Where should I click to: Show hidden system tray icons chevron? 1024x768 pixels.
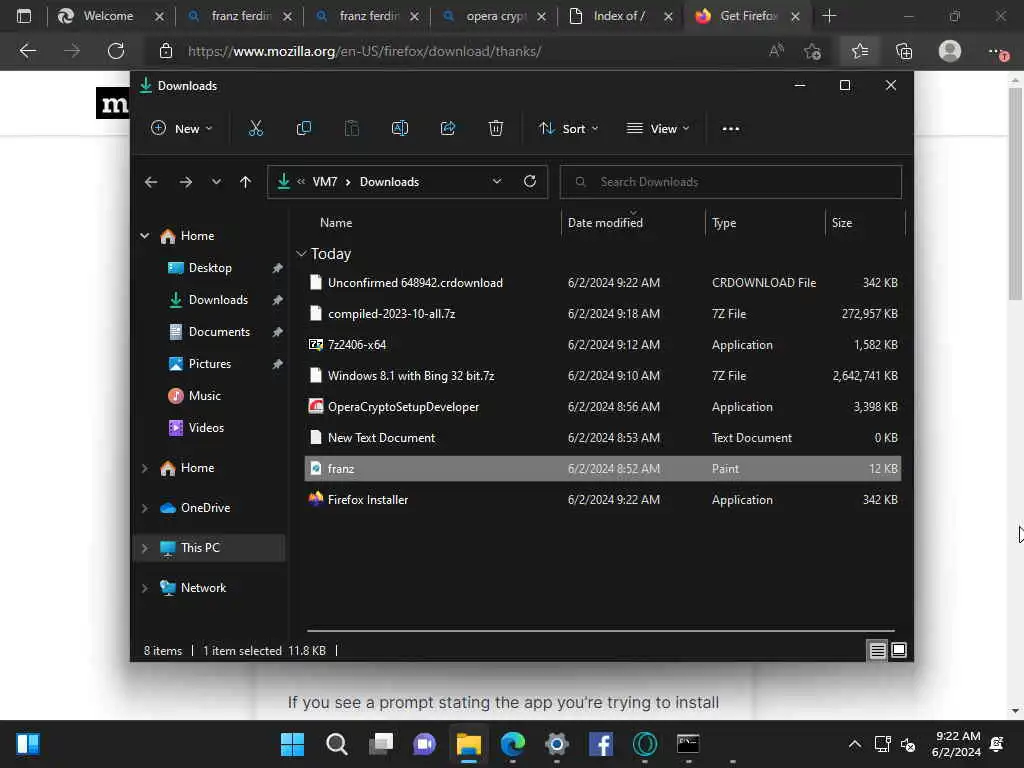pyautogui.click(x=854, y=744)
